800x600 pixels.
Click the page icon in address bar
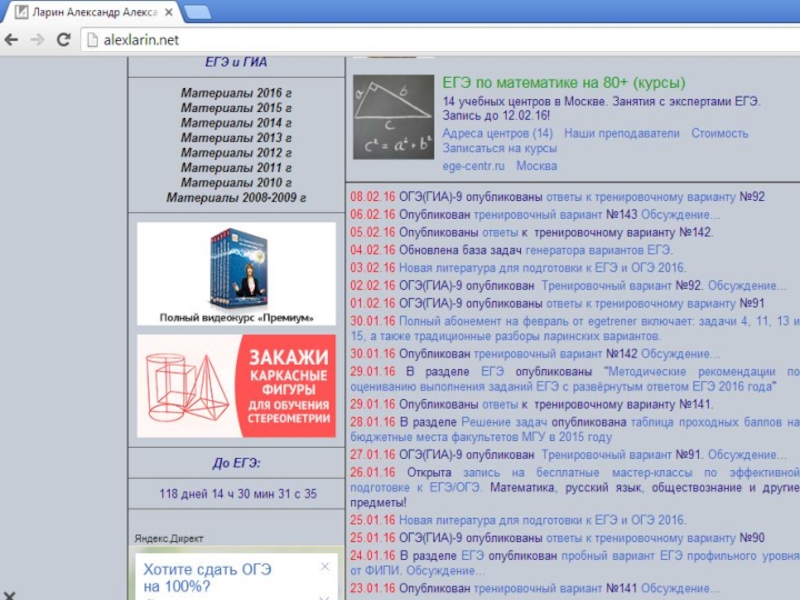pos(92,40)
